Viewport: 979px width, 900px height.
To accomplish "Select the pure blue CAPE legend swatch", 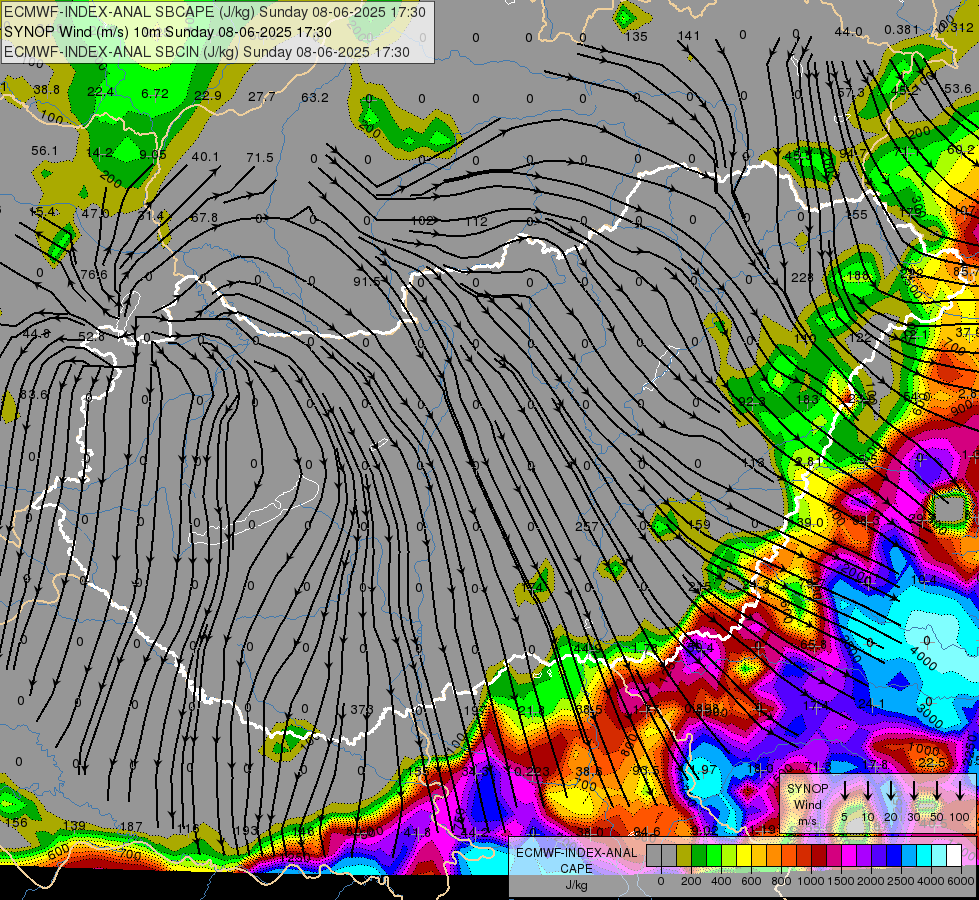I will coord(893,856).
